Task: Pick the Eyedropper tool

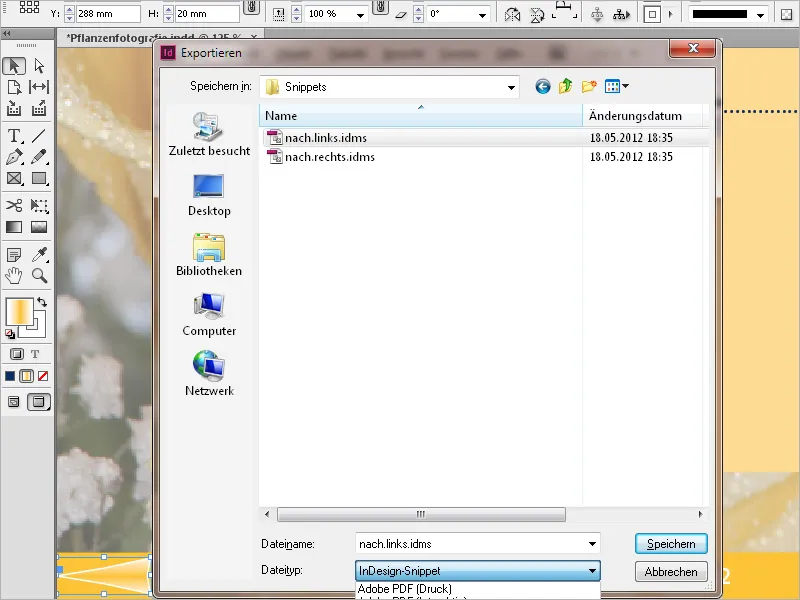Action: point(39,254)
